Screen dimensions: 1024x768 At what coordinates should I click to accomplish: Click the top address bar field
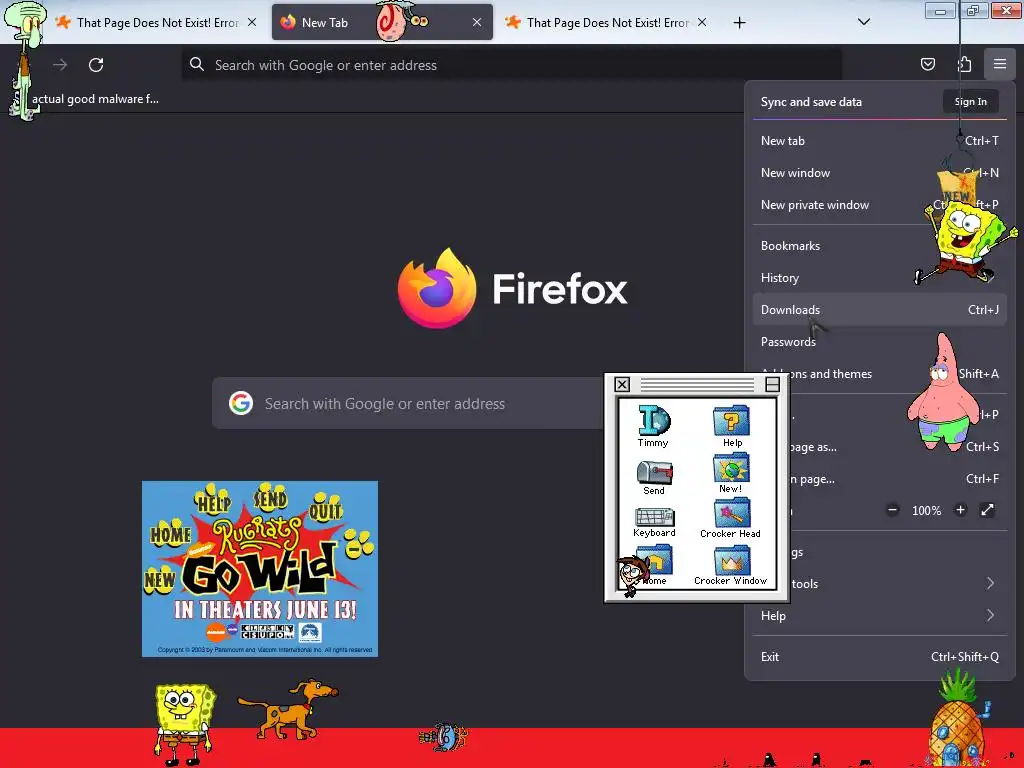(511, 65)
